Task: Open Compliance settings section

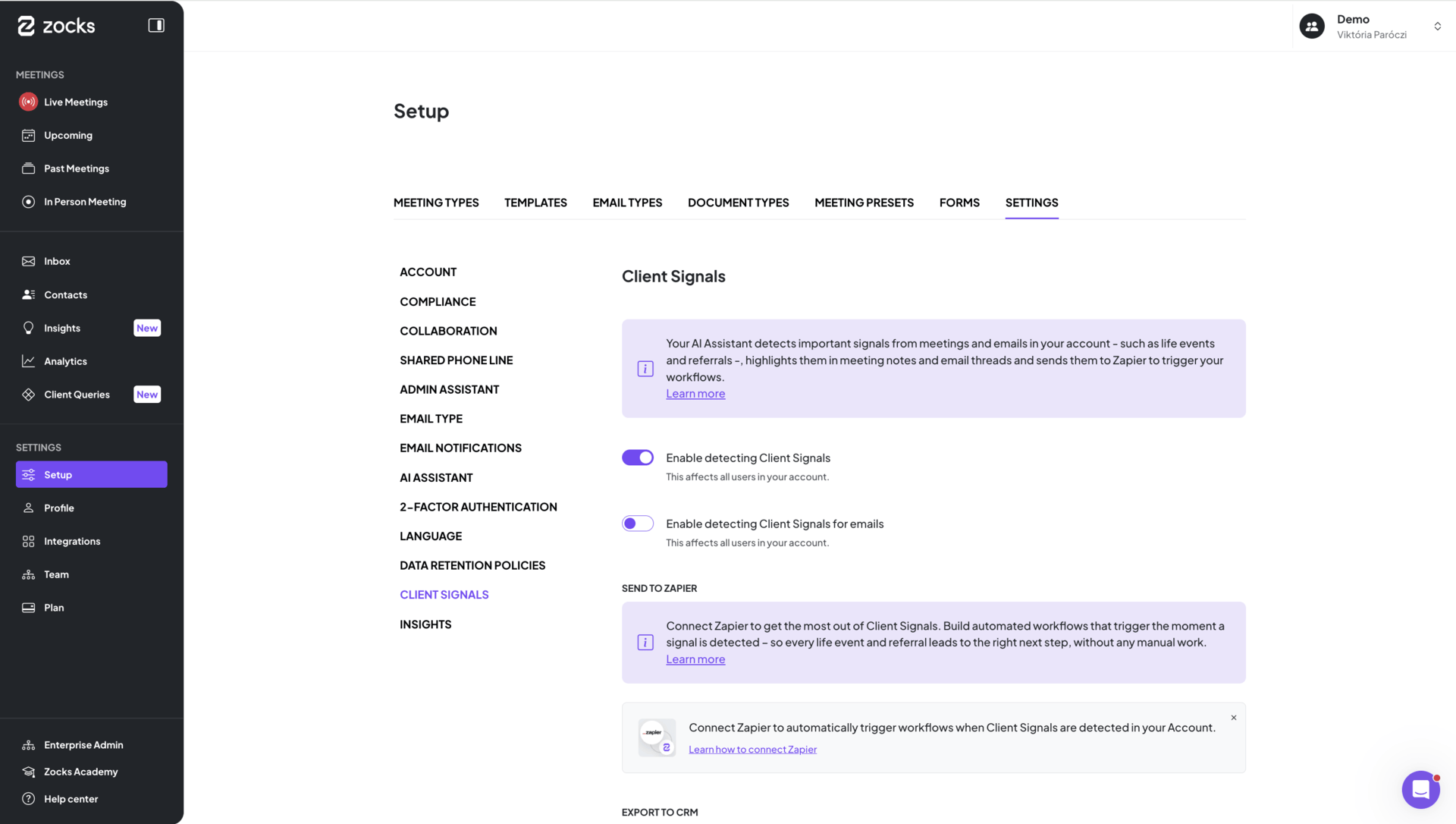Action: (438, 302)
